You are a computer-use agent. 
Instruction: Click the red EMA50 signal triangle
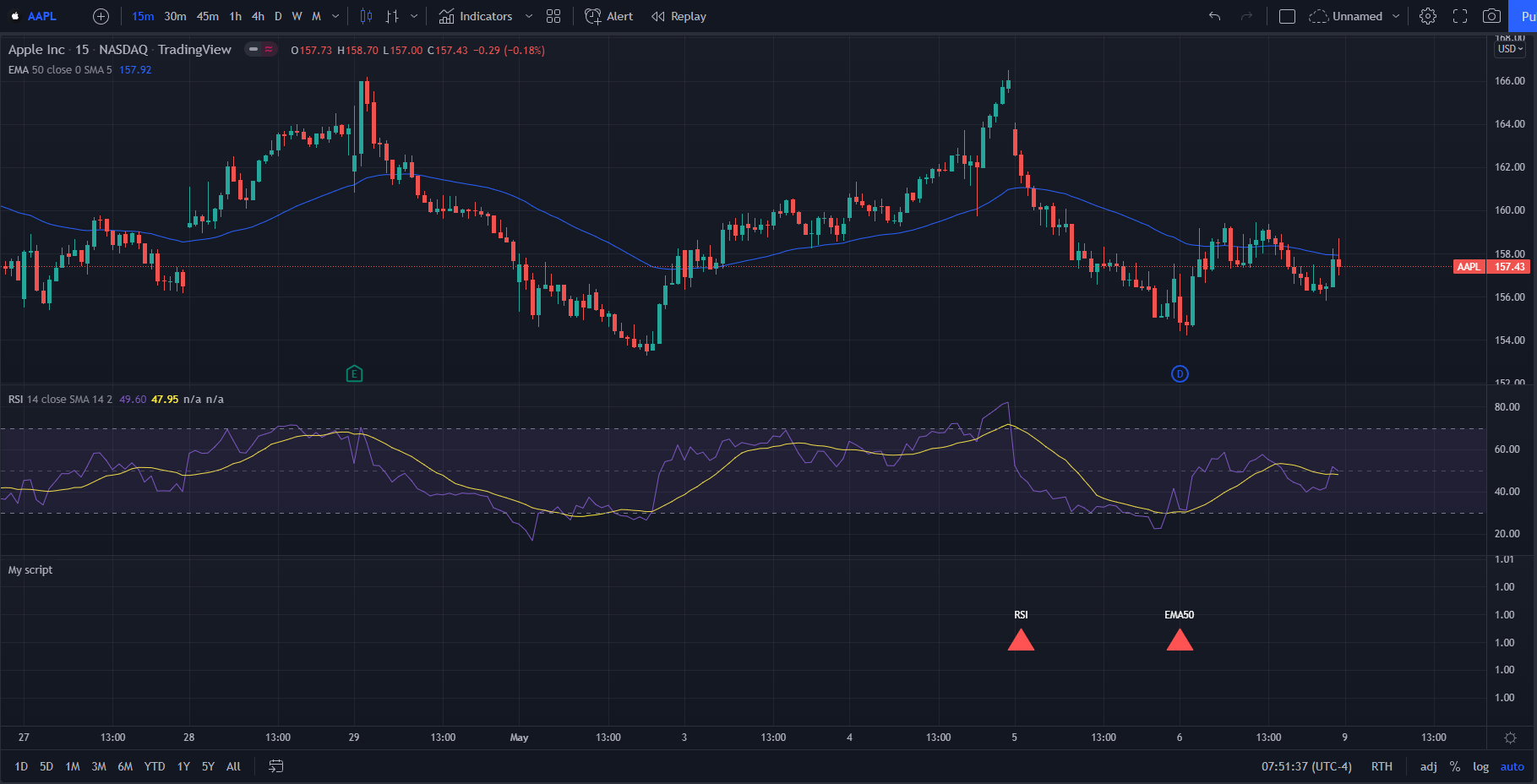(x=1180, y=640)
